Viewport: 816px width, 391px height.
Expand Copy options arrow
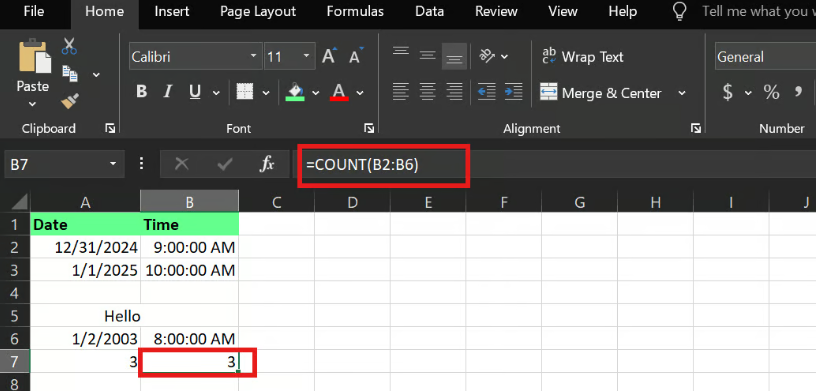96,75
